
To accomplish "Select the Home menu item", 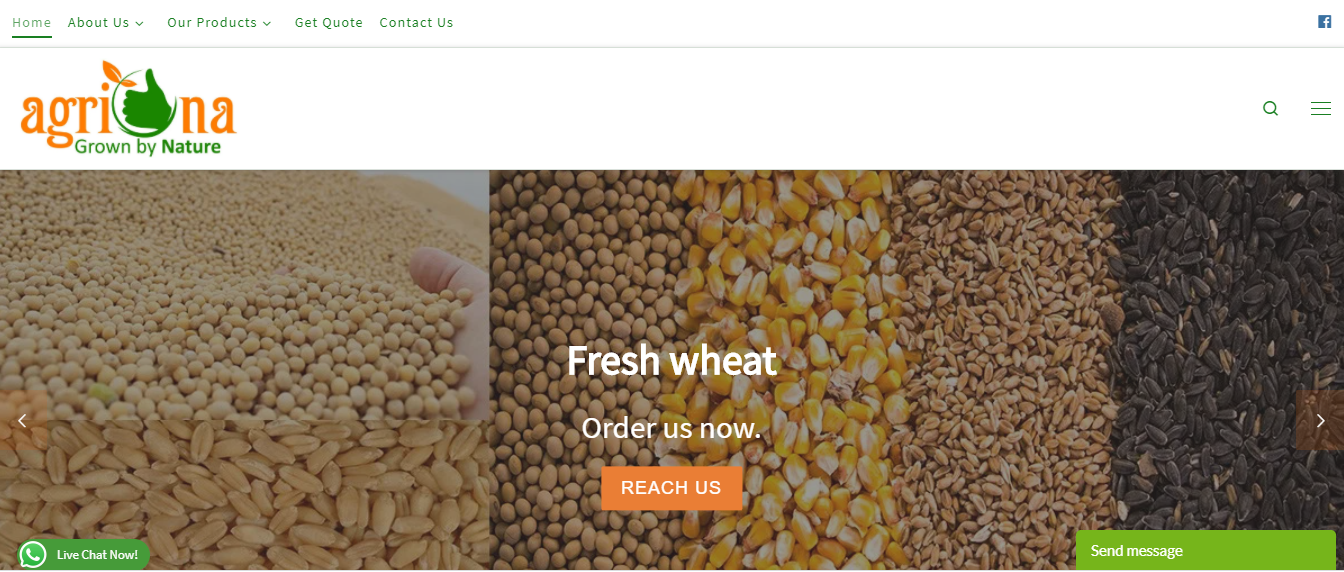I will 32,22.
